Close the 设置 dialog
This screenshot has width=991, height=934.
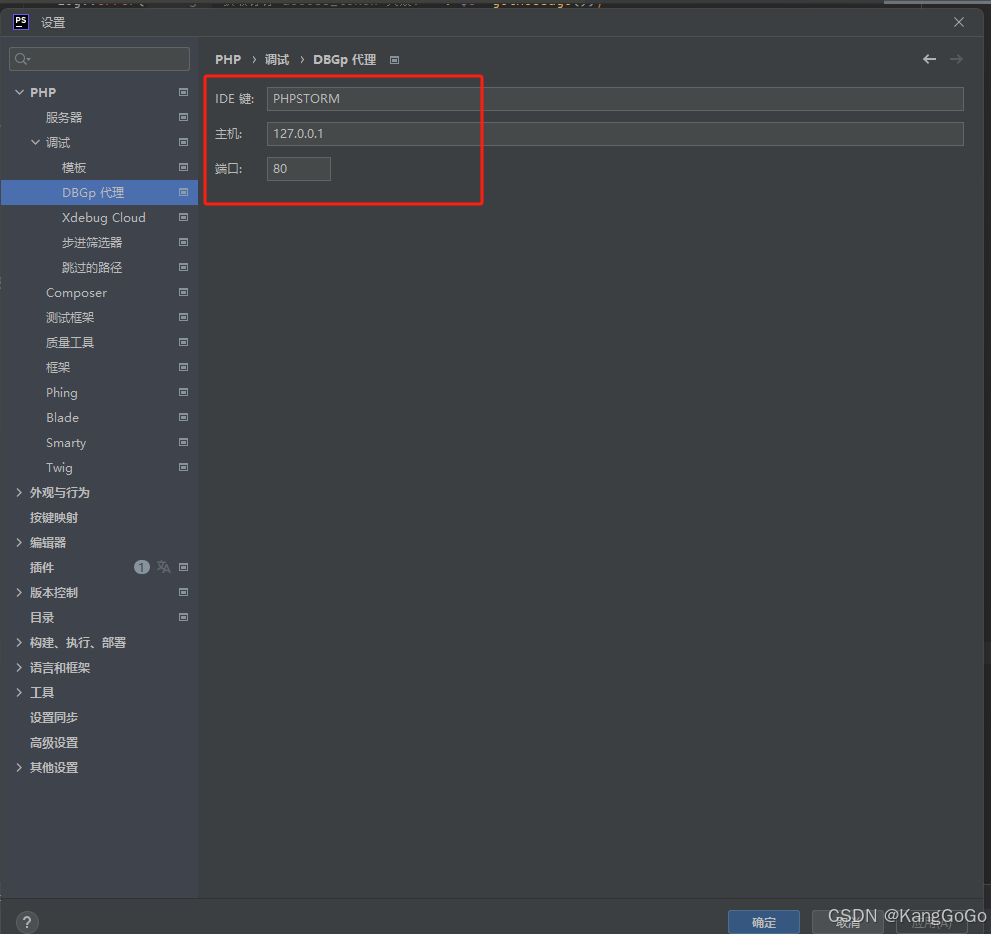pos(959,22)
